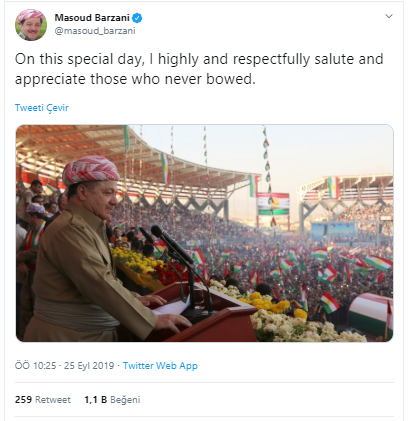Select the number 259 retweet count

pos(23,400)
